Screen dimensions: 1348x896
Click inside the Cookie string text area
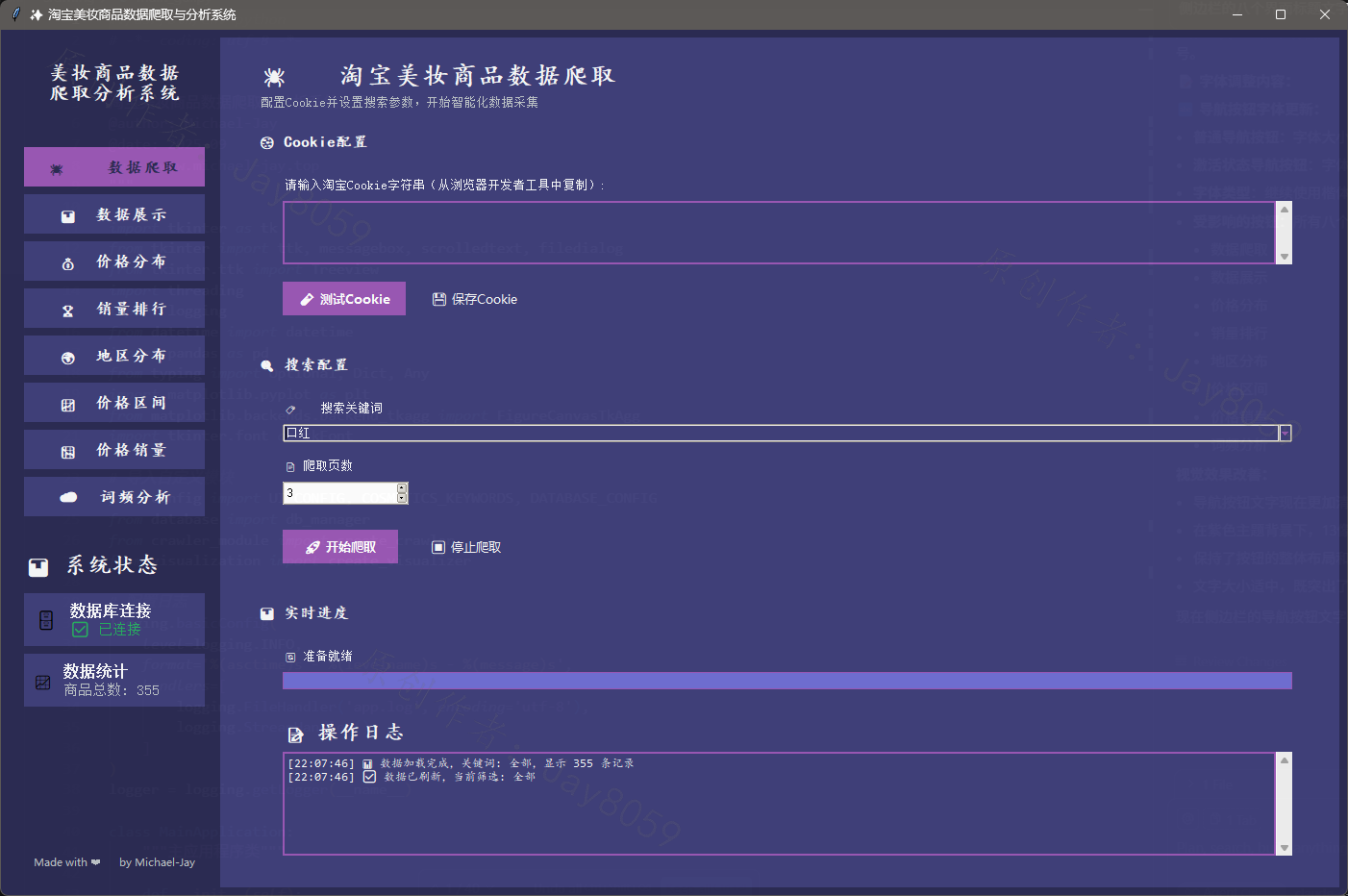779,232
